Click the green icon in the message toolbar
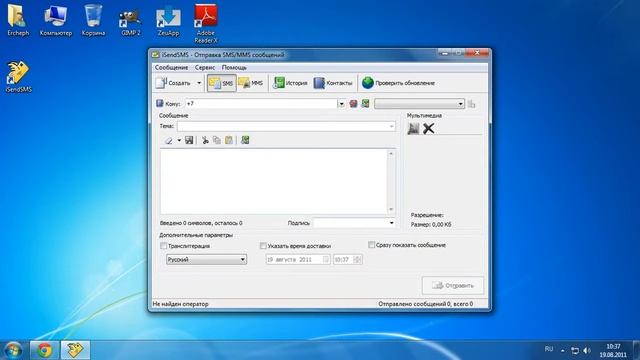The height and width of the screenshot is (360, 640). click(x=245, y=140)
